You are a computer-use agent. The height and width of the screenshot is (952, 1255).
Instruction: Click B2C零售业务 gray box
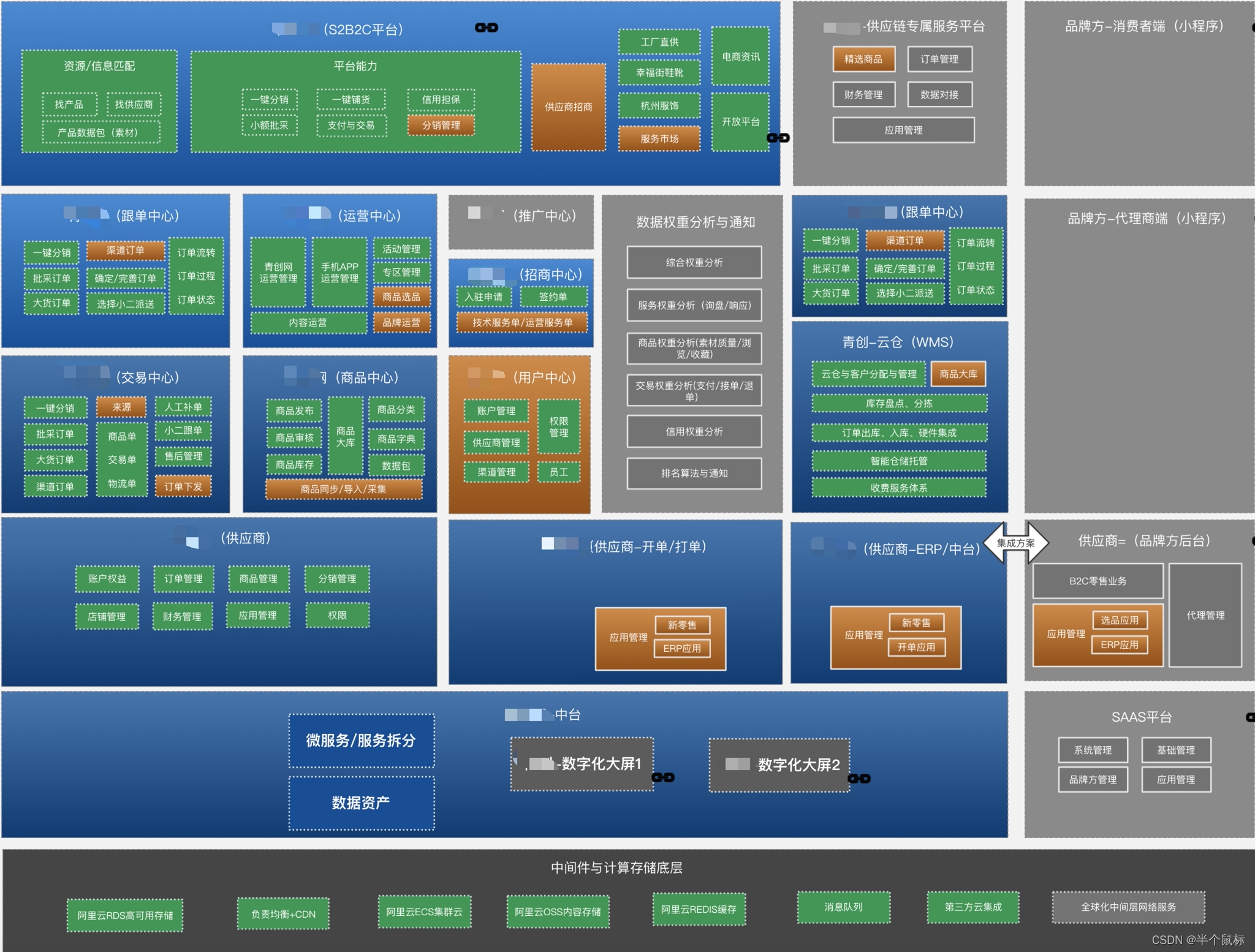coord(1097,581)
